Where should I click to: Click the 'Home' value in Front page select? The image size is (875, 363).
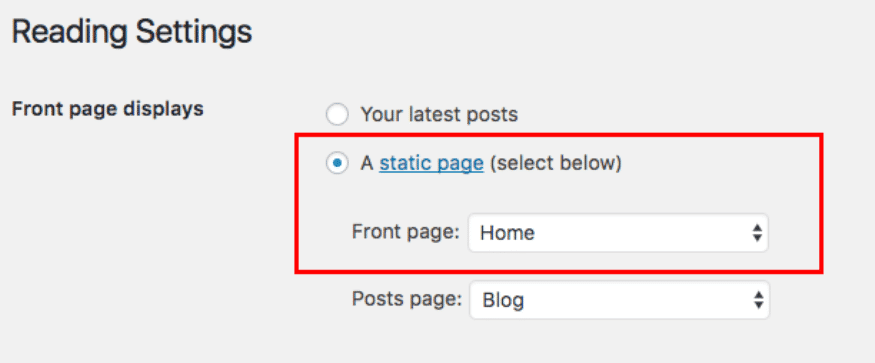pos(507,233)
